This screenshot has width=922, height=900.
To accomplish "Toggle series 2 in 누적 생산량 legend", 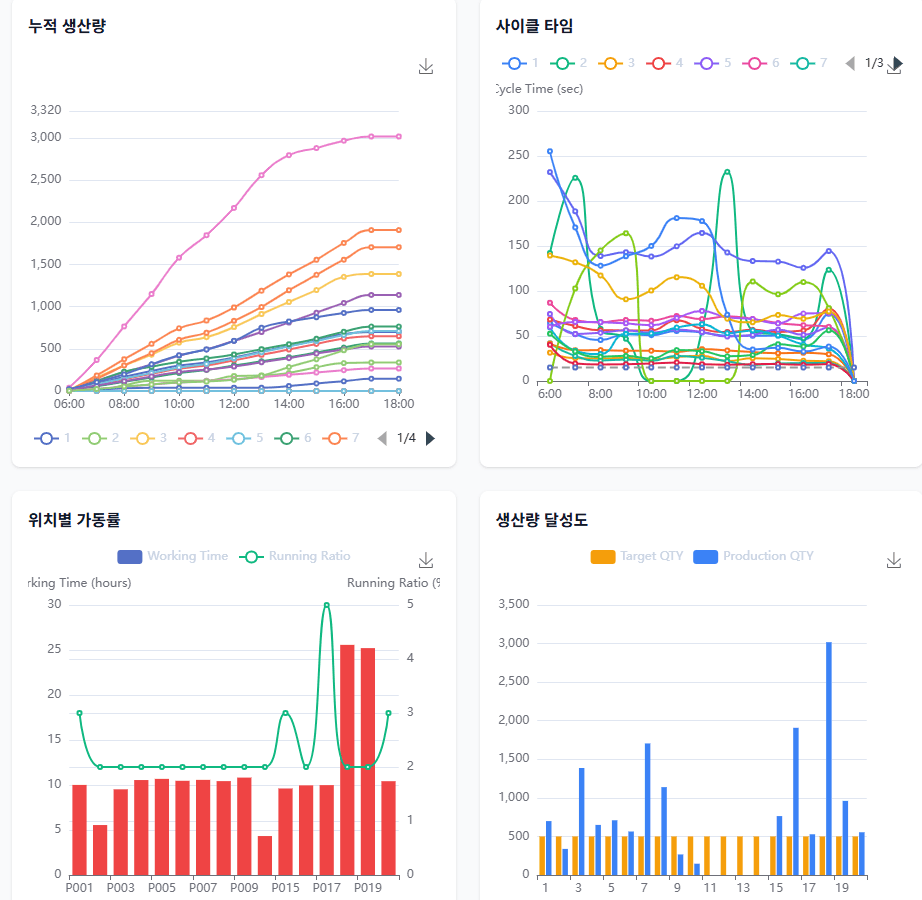I will pos(100,438).
